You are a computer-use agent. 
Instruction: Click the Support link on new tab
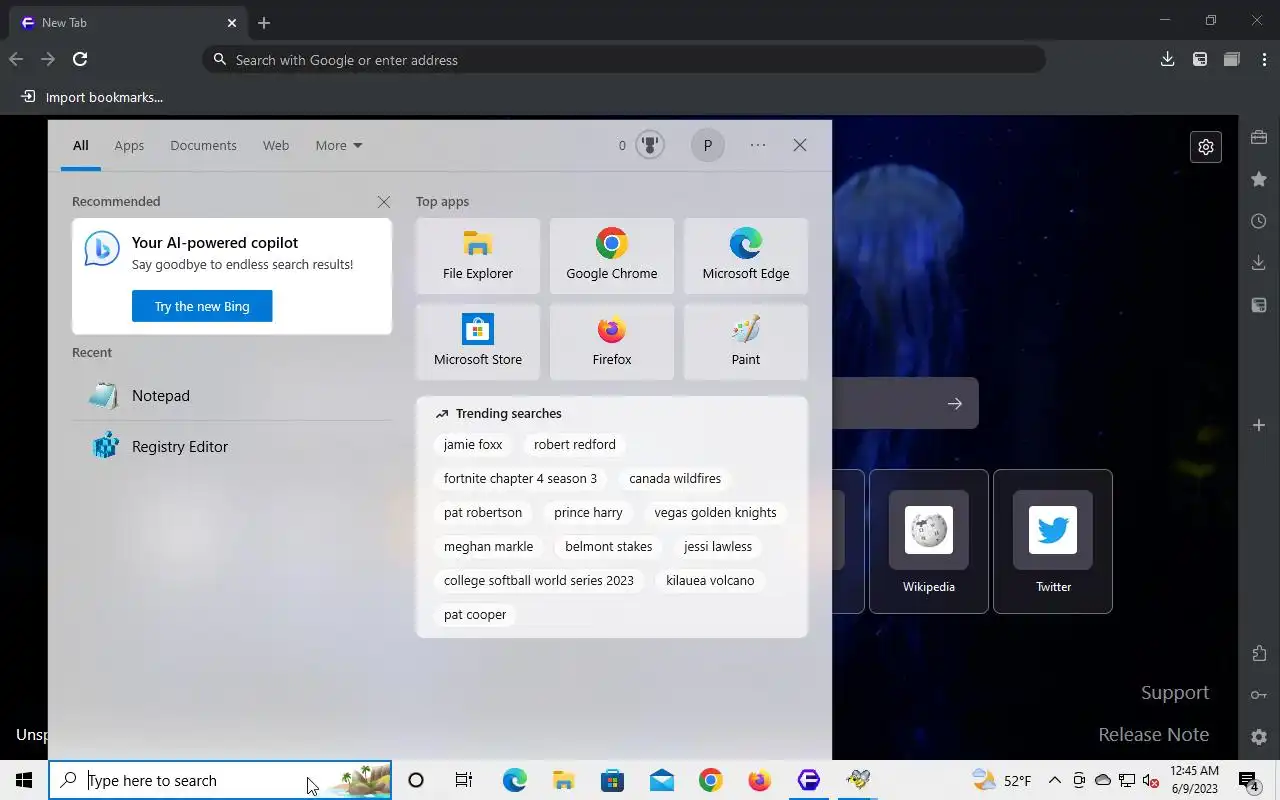pos(1175,692)
